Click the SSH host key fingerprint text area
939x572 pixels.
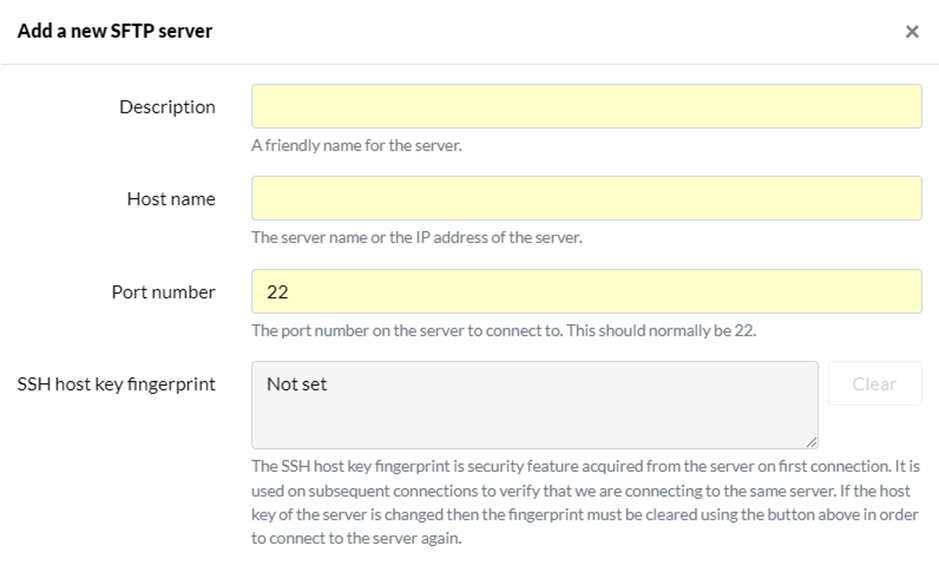(535, 405)
